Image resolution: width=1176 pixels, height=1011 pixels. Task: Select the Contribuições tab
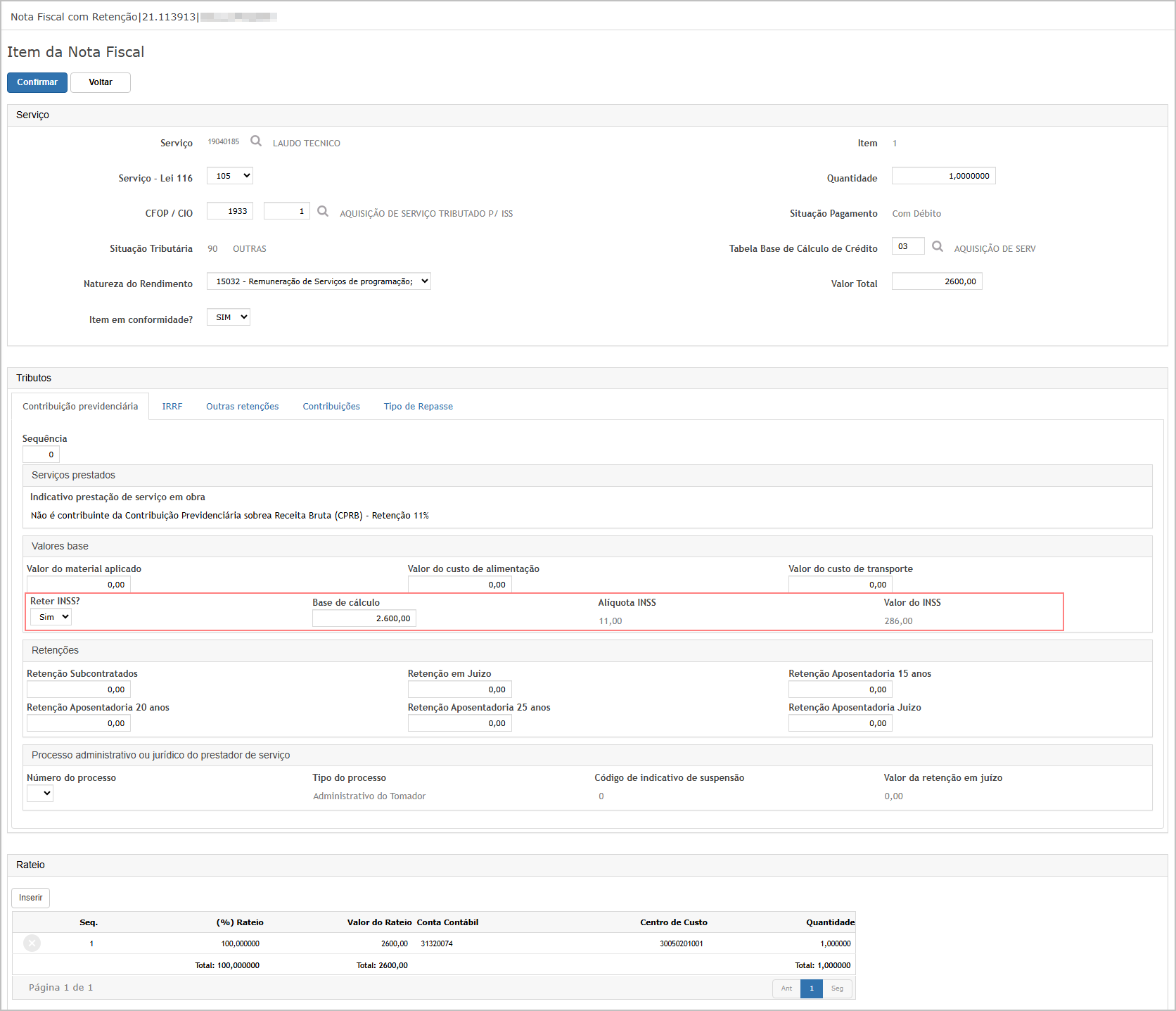331,407
